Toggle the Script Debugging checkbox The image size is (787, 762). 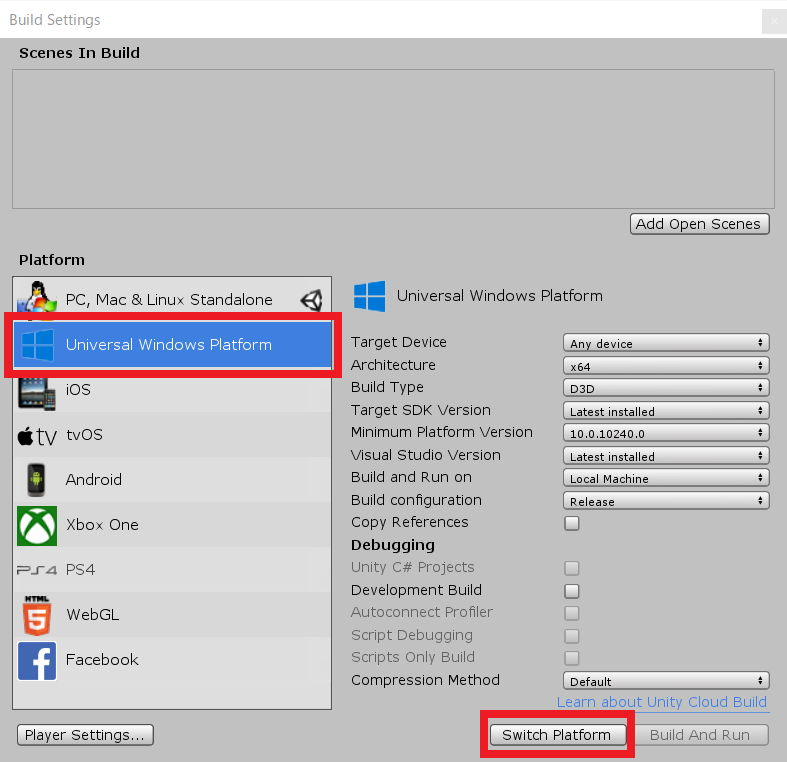(572, 636)
